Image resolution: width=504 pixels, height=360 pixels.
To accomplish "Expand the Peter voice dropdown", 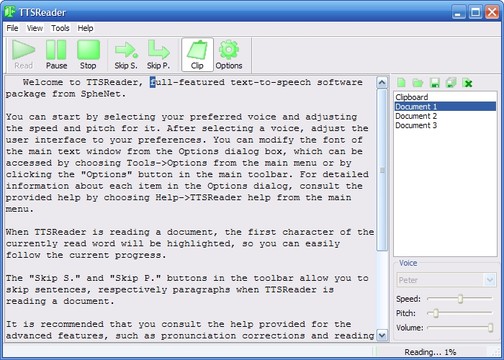I will click(490, 280).
